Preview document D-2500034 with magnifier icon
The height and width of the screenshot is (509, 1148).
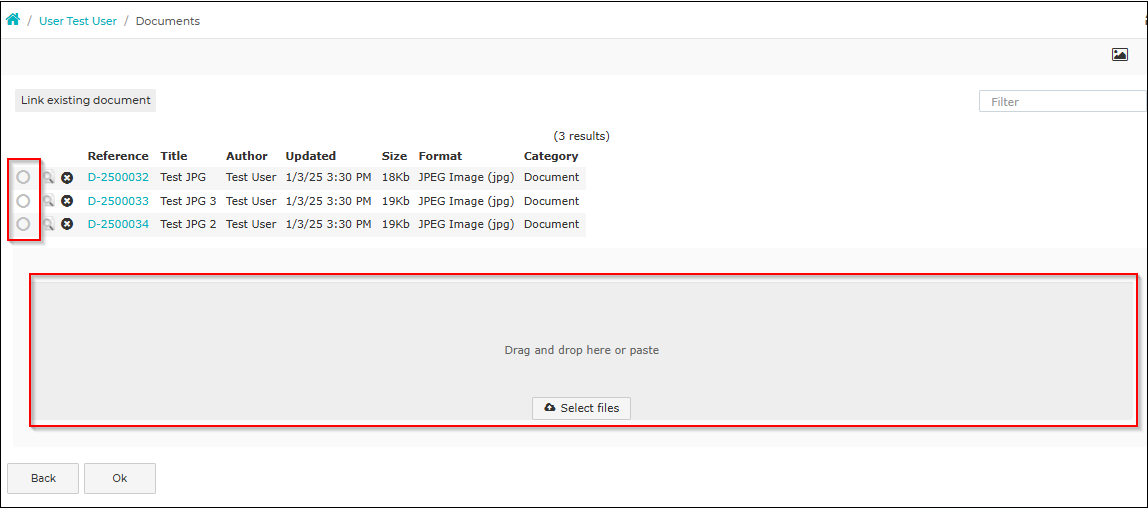(x=48, y=224)
